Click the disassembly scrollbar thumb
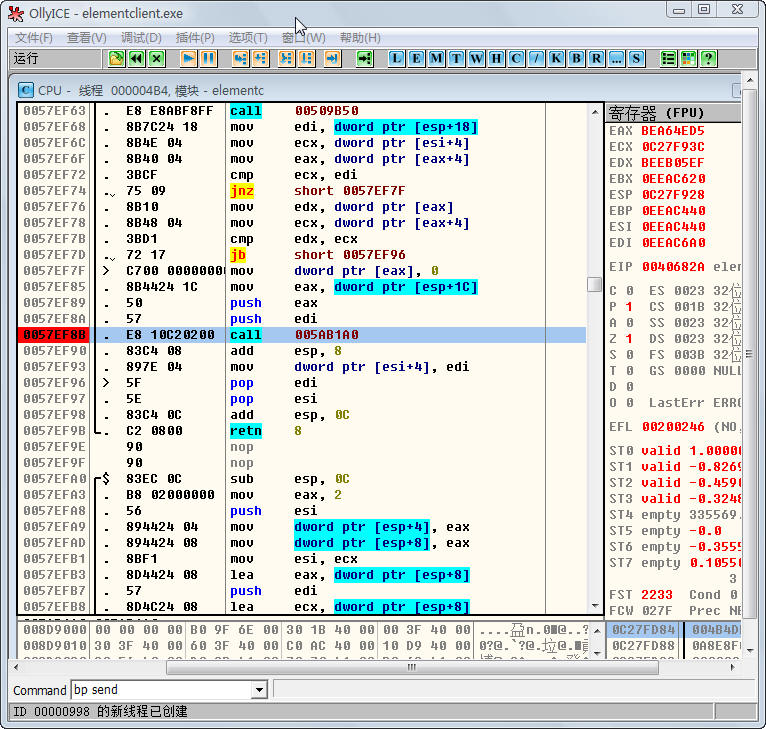Screen dimensions: 766x729 [x=595, y=284]
